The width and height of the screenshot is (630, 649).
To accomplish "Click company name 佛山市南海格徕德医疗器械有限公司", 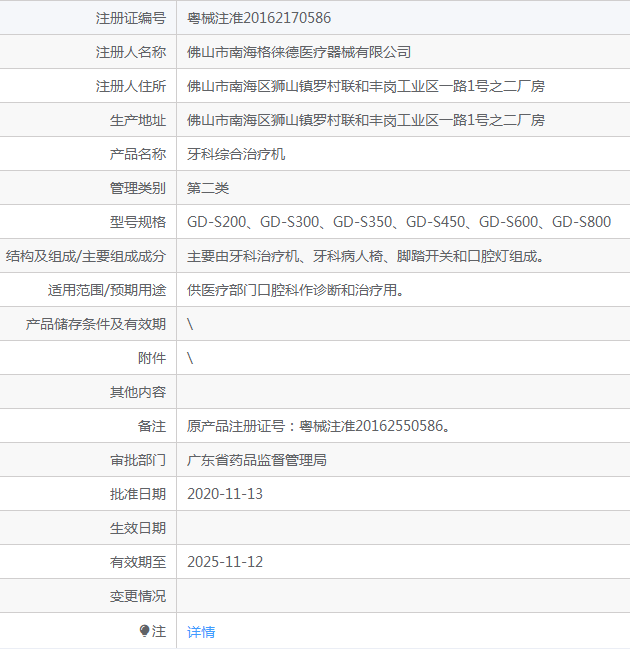I will point(298,52).
